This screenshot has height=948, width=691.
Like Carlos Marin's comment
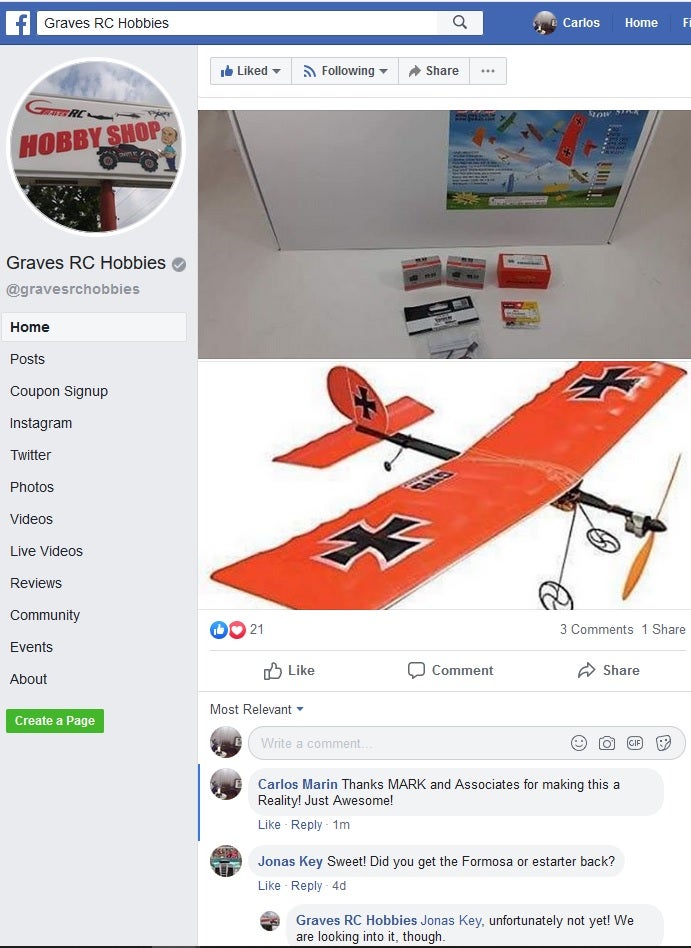pos(269,825)
